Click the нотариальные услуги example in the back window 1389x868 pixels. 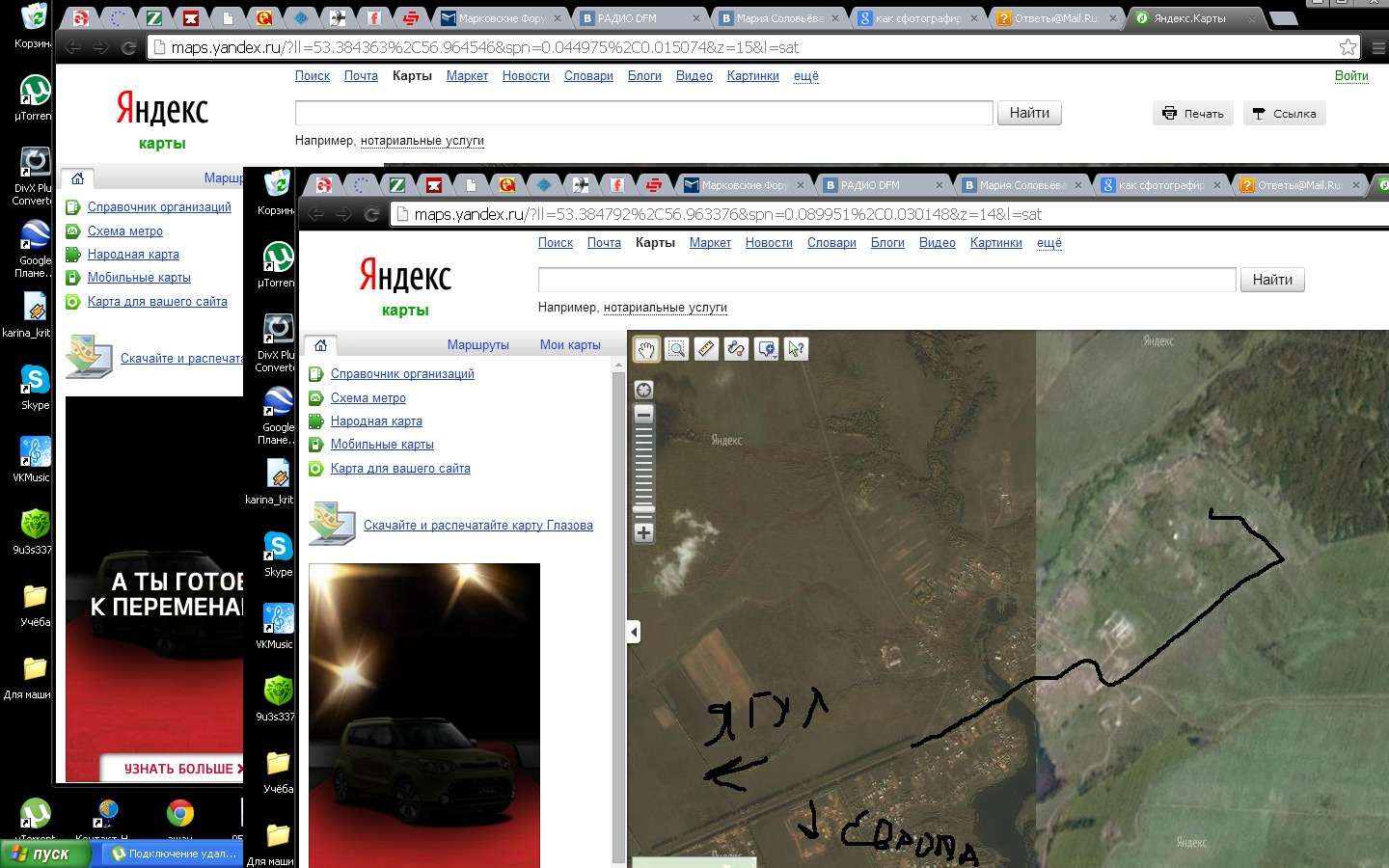pyautogui.click(x=422, y=141)
